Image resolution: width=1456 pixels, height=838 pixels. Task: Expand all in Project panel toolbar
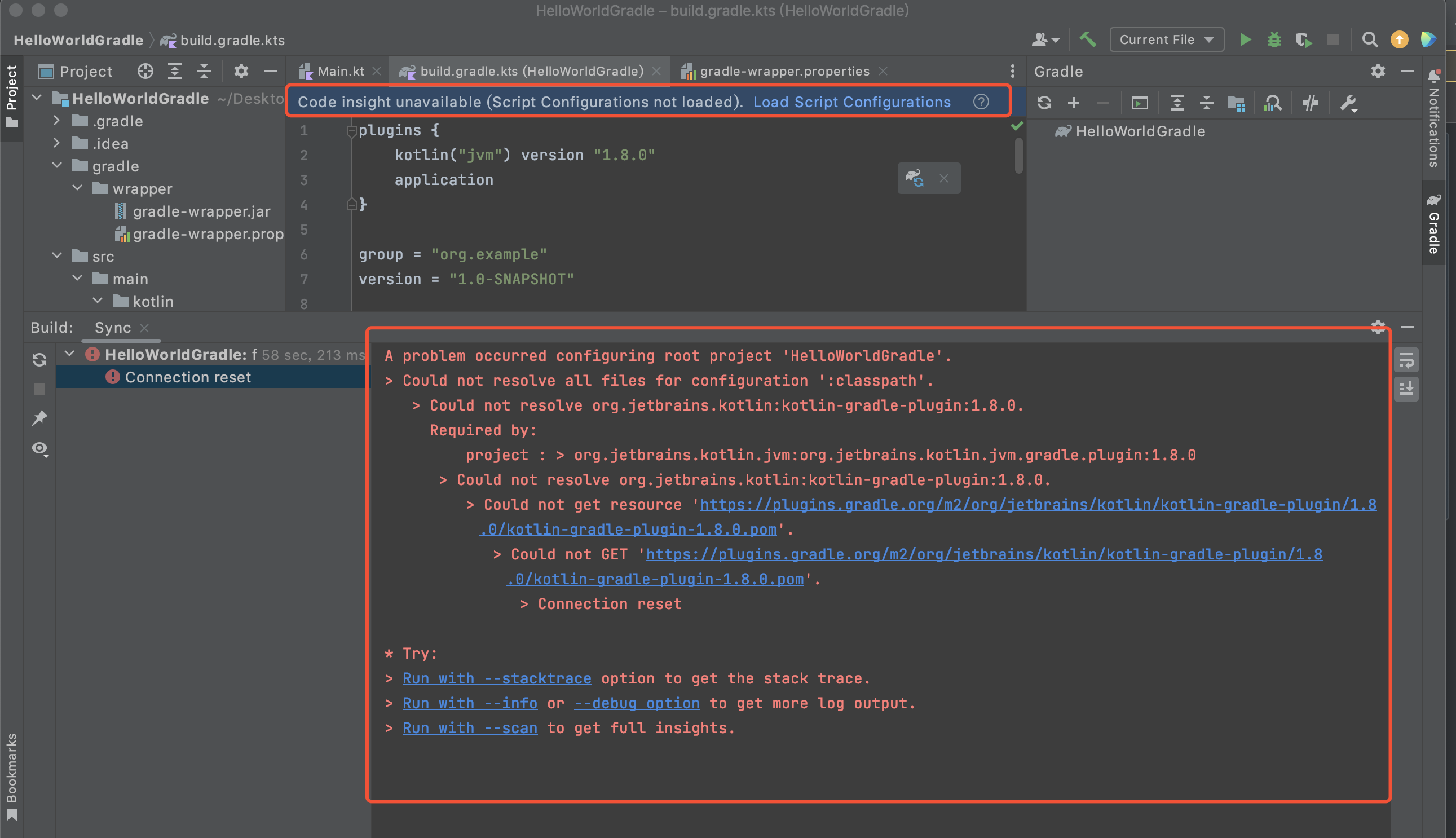[174, 72]
